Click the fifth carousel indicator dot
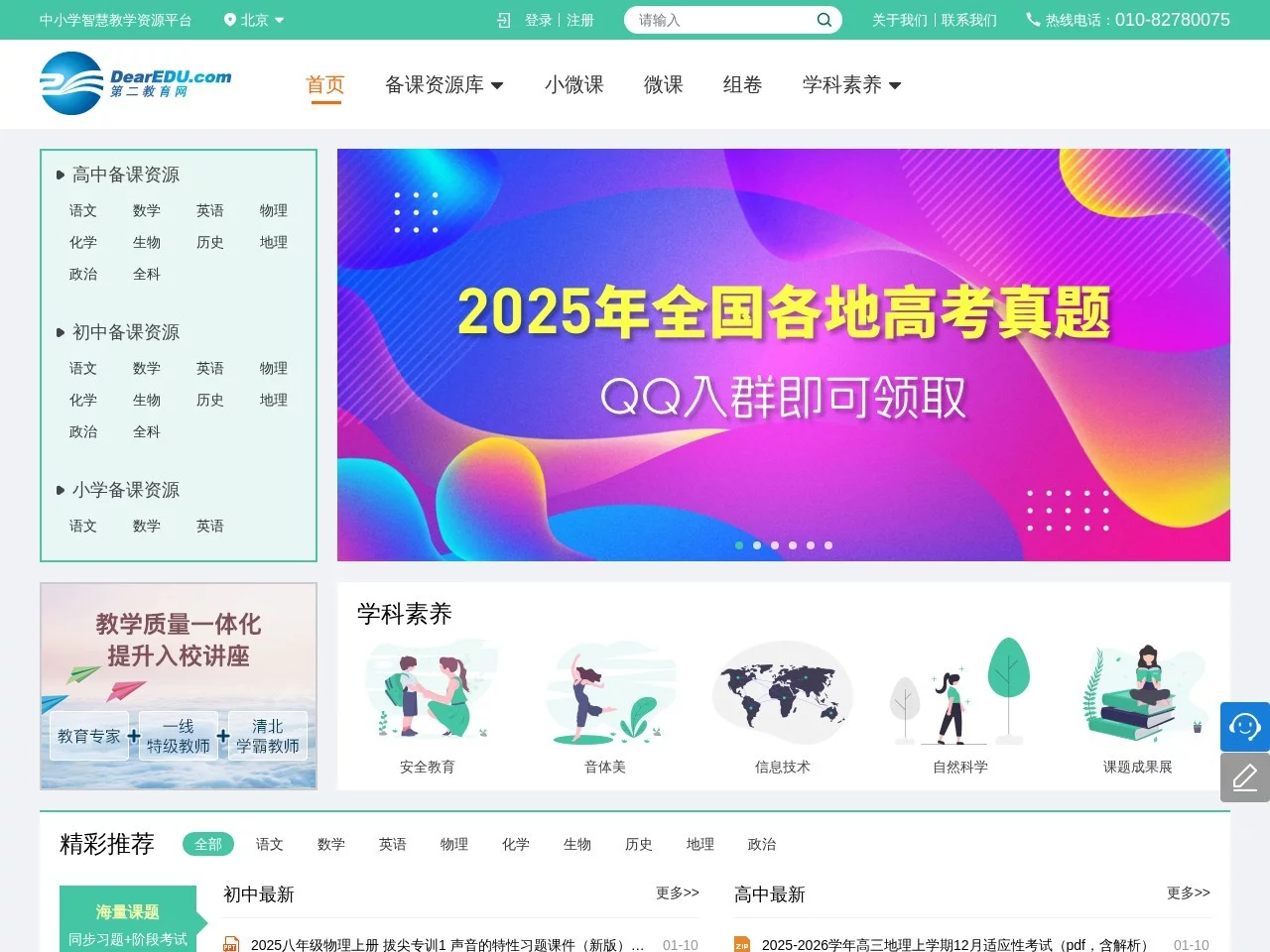This screenshot has width=1270, height=952. click(811, 545)
